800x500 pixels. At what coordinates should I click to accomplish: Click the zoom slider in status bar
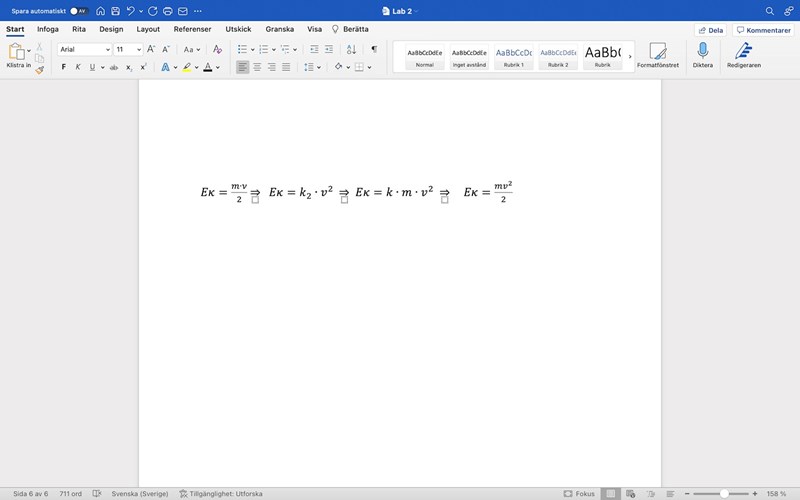(x=724, y=494)
